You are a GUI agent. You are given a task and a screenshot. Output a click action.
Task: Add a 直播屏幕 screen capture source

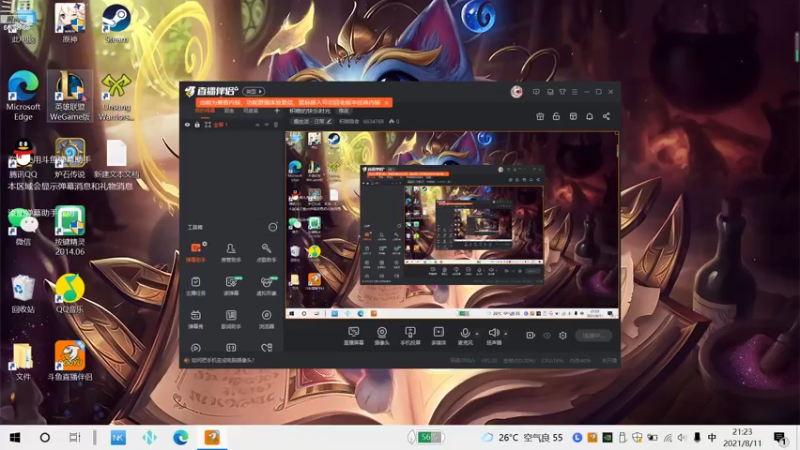click(354, 336)
